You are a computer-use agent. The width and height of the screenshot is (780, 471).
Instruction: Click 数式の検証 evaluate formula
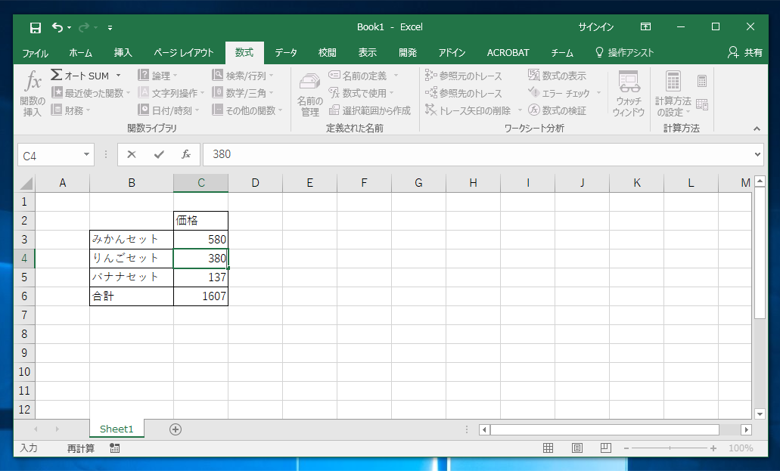[x=557, y=110]
